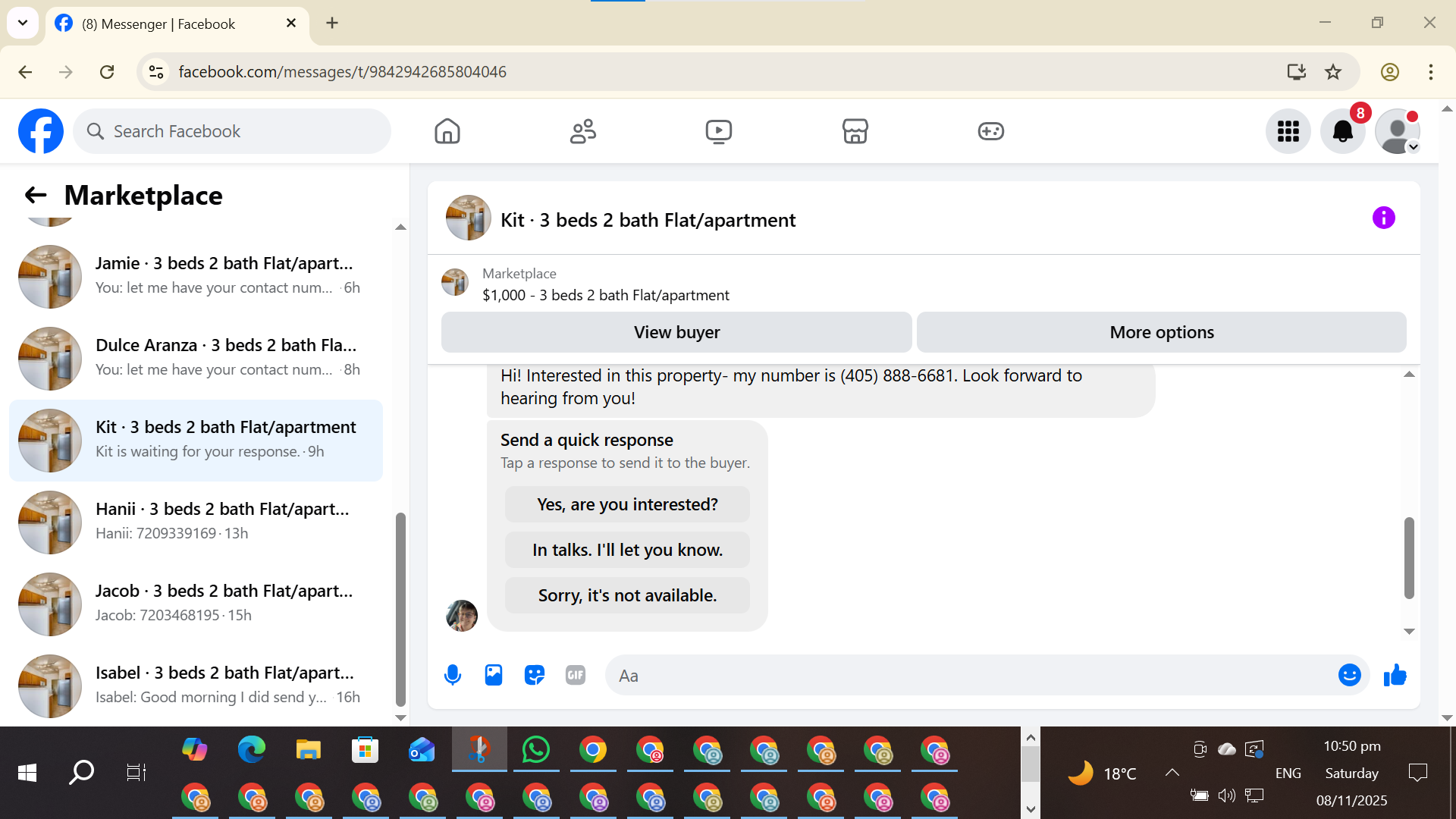Open the sticker picker icon

(x=535, y=675)
